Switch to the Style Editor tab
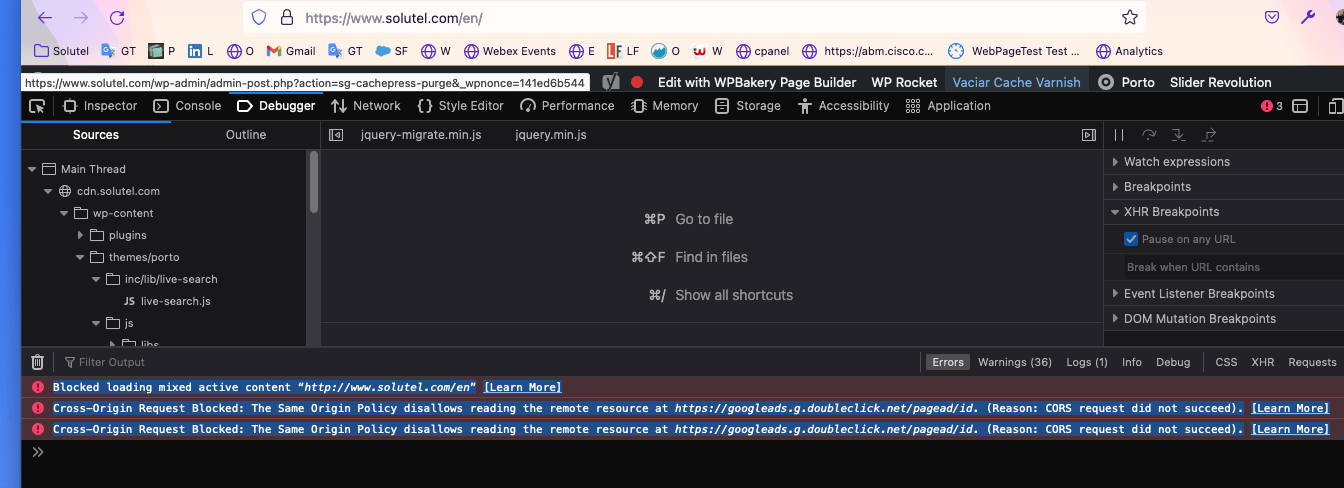The width and height of the screenshot is (1344, 488). point(461,106)
